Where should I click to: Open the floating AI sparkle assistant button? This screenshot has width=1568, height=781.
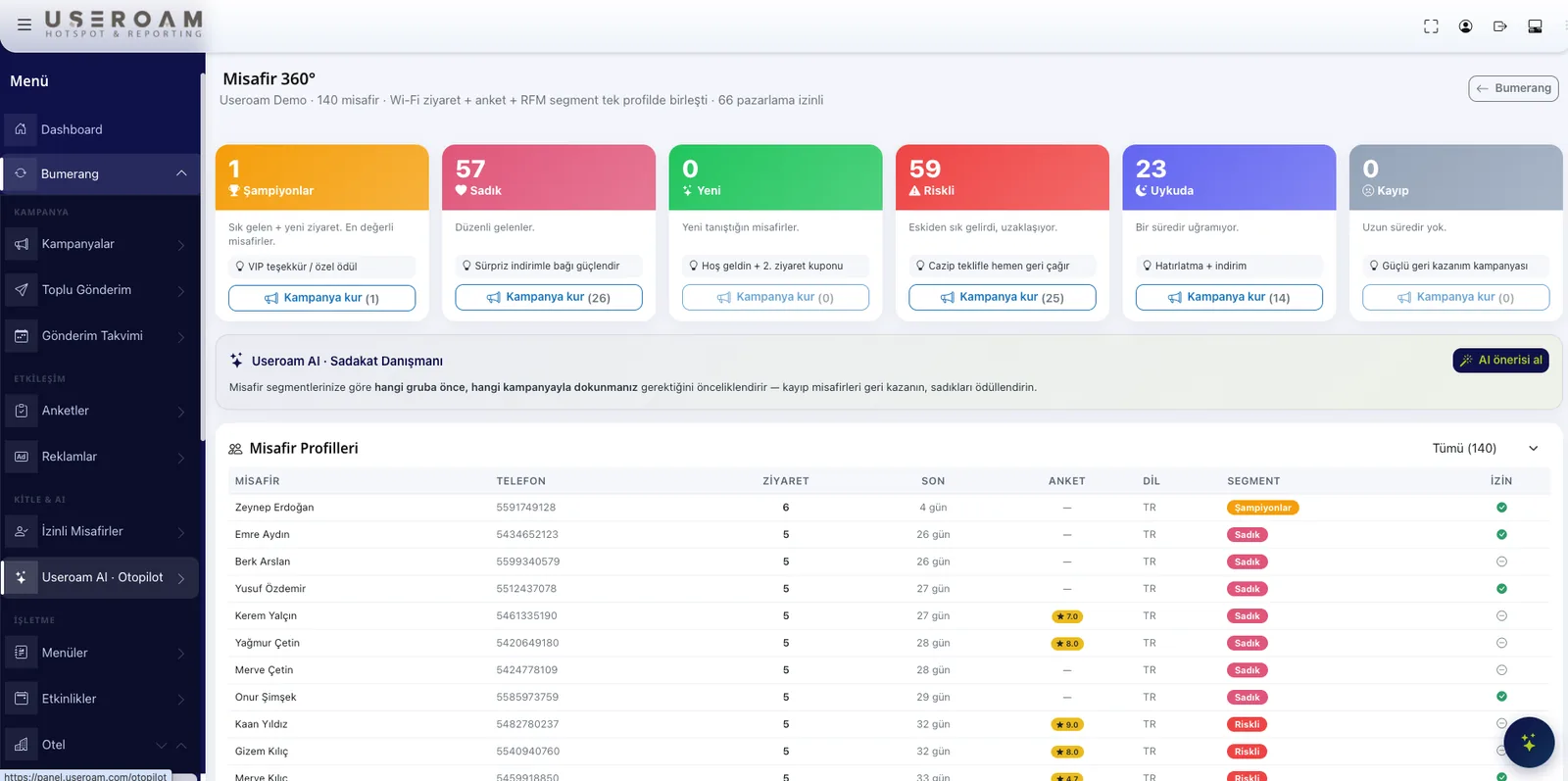(x=1529, y=743)
